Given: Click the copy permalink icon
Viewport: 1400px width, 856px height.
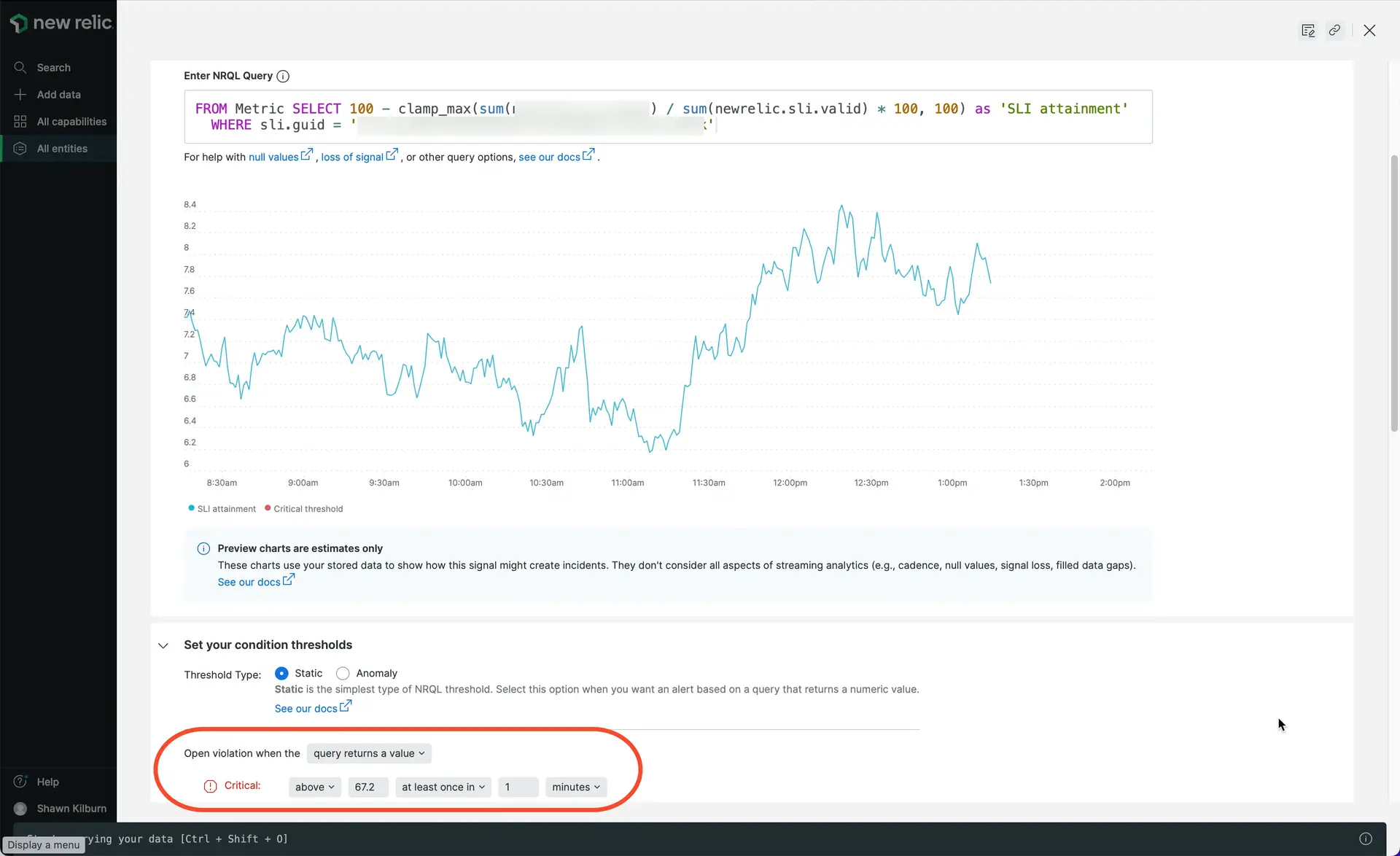Looking at the screenshot, I should [x=1334, y=31].
